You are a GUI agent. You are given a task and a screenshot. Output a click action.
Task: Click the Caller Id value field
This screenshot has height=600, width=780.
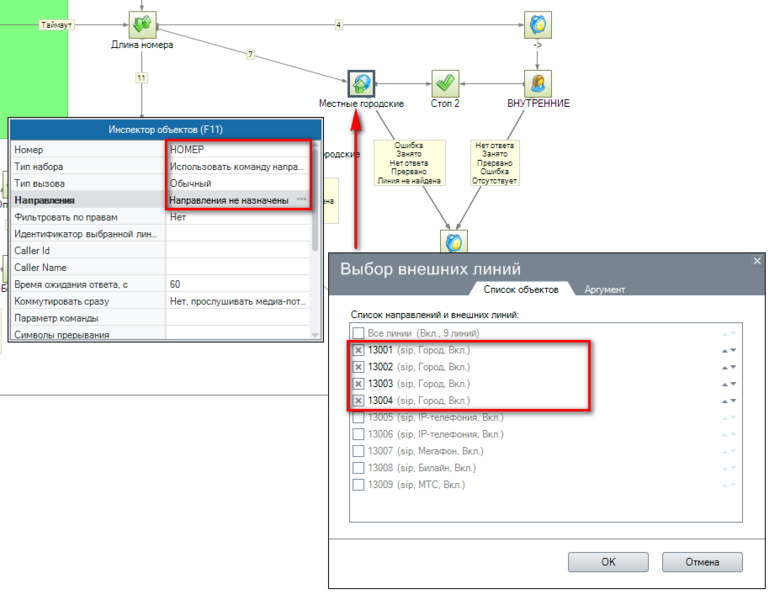(238, 250)
